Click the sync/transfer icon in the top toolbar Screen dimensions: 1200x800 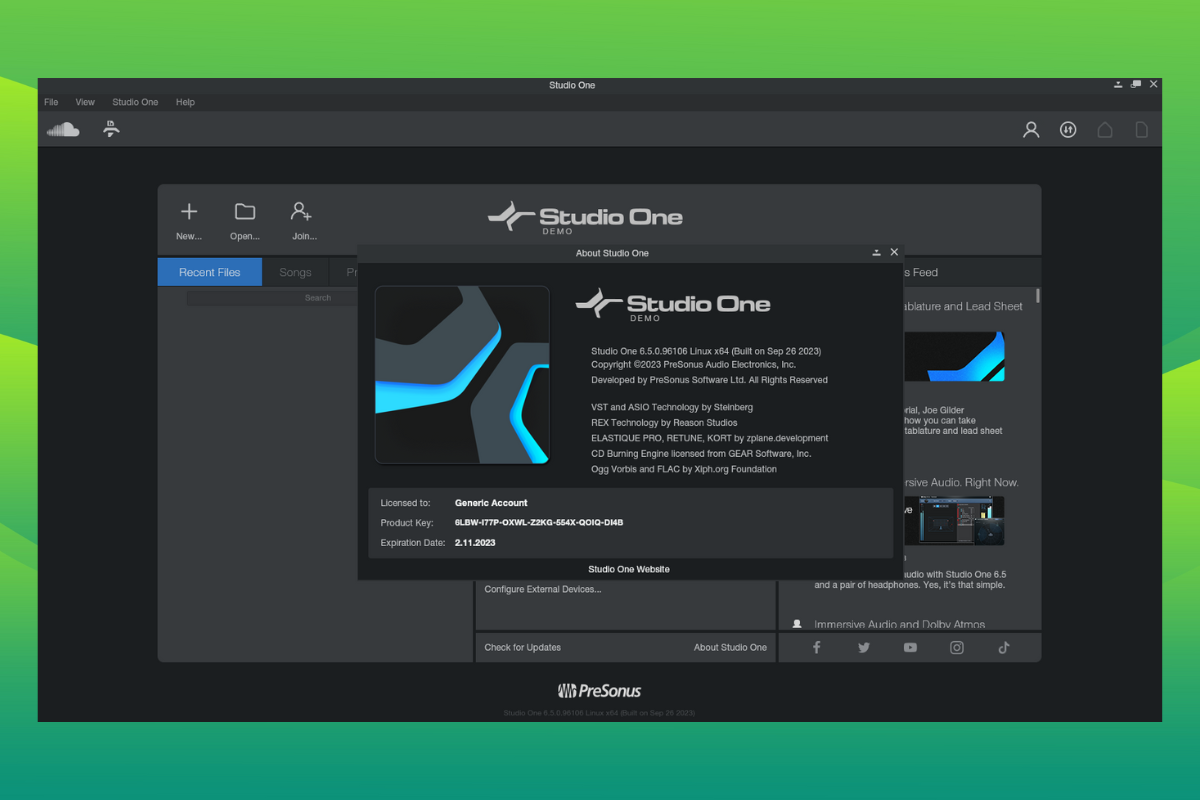1068,129
